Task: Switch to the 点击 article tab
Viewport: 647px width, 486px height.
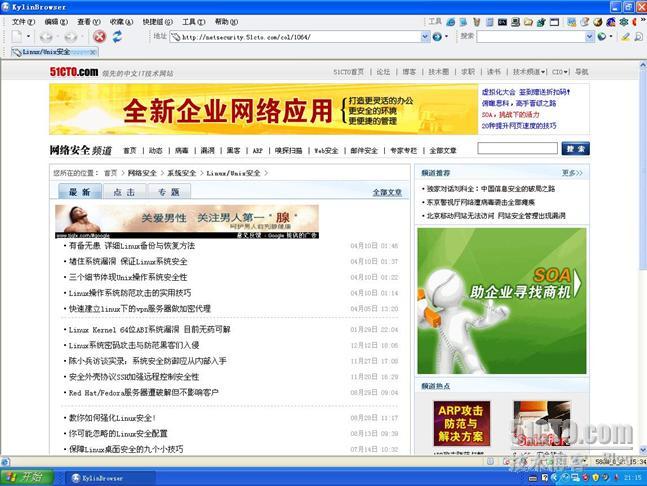Action: 124,192
